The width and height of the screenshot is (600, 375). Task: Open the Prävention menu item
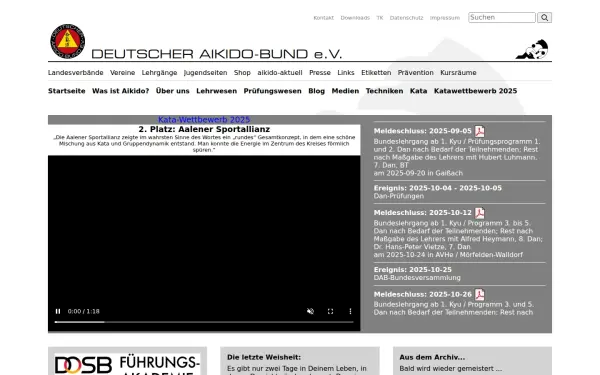pyautogui.click(x=416, y=73)
